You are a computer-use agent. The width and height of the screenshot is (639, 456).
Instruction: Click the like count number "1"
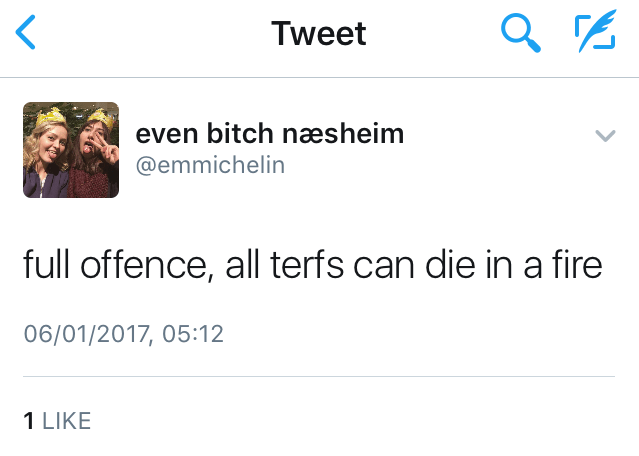point(29,421)
